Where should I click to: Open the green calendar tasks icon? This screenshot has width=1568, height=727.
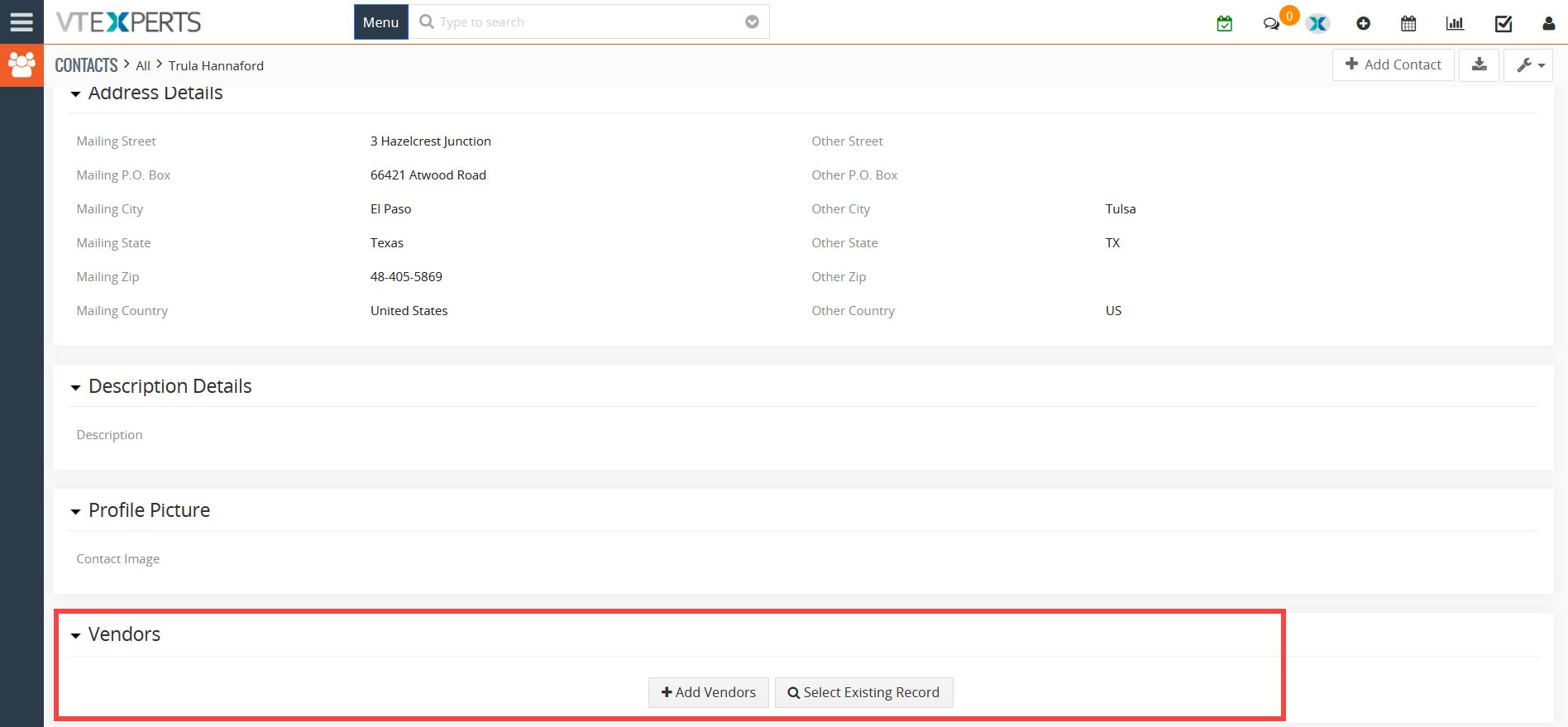pos(1225,23)
